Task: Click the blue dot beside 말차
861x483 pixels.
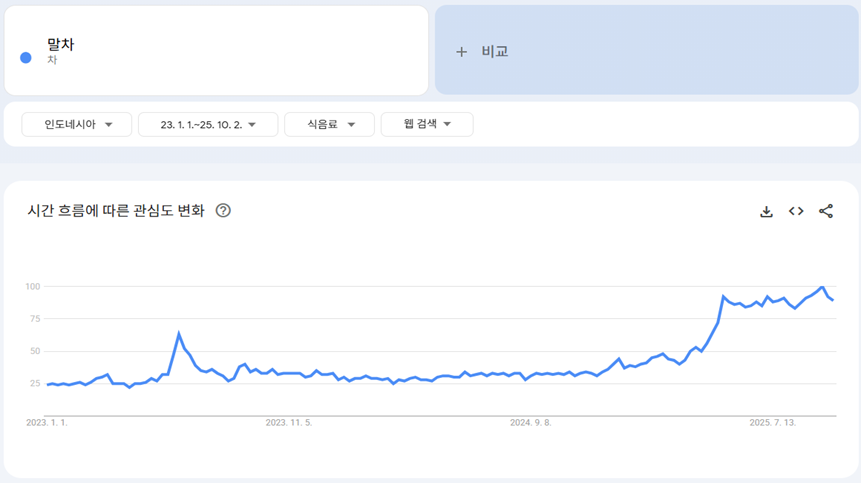Action: (26, 57)
